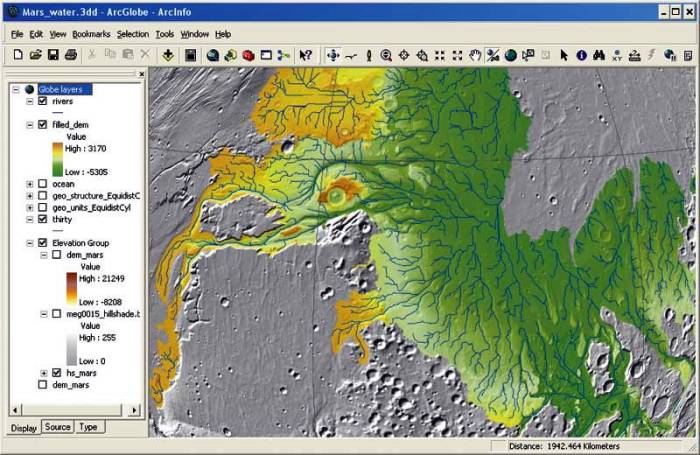The height and width of the screenshot is (455, 700).
Task: Open the Bookmarks menu
Action: [x=91, y=34]
